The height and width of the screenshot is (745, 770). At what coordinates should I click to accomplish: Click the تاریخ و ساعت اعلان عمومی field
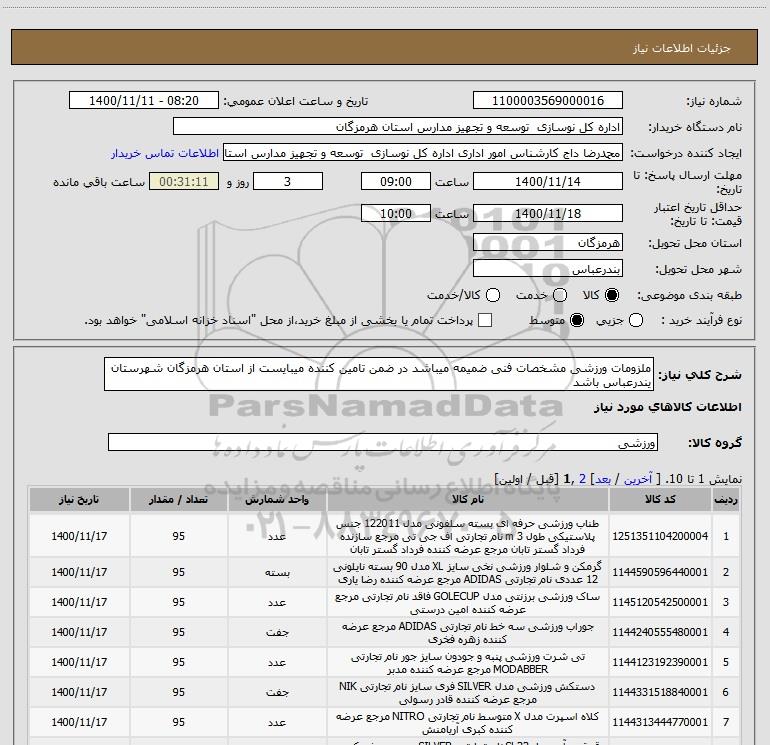click(144, 100)
